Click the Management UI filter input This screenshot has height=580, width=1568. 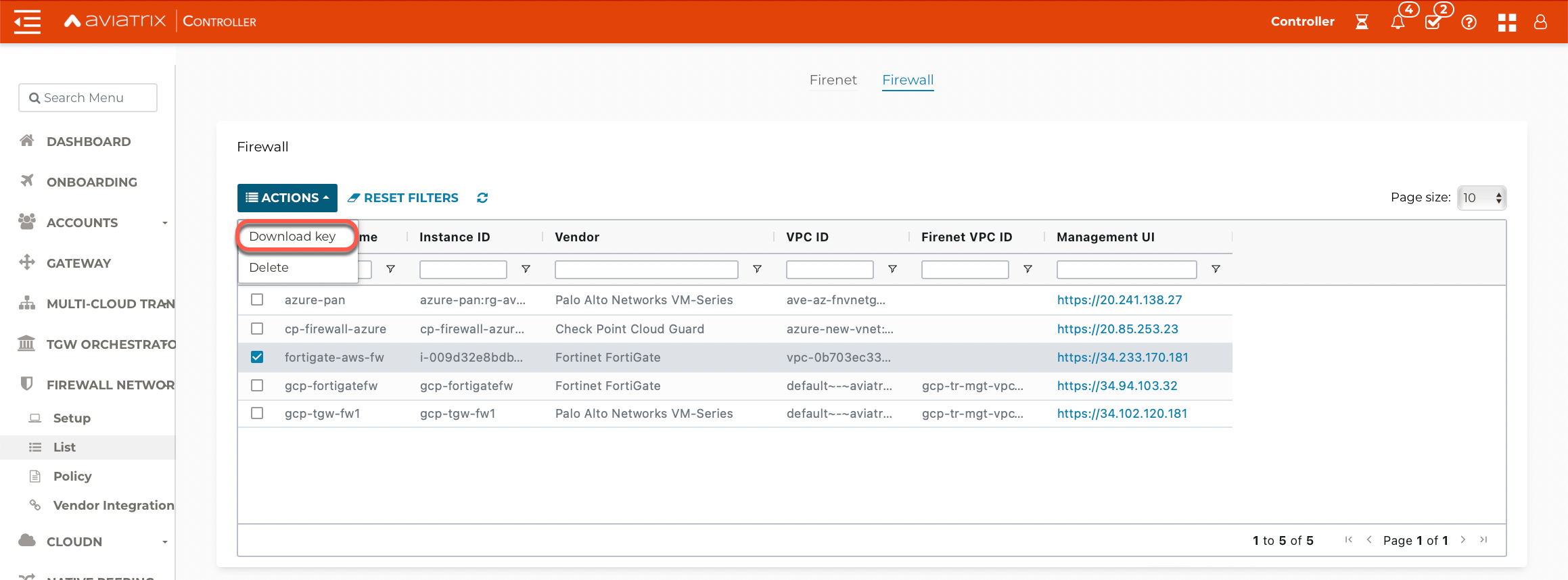coord(1127,270)
